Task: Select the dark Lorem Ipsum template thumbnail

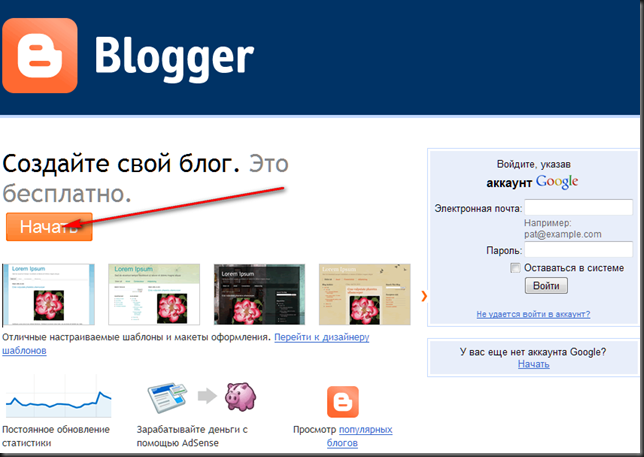Action: (x=260, y=294)
